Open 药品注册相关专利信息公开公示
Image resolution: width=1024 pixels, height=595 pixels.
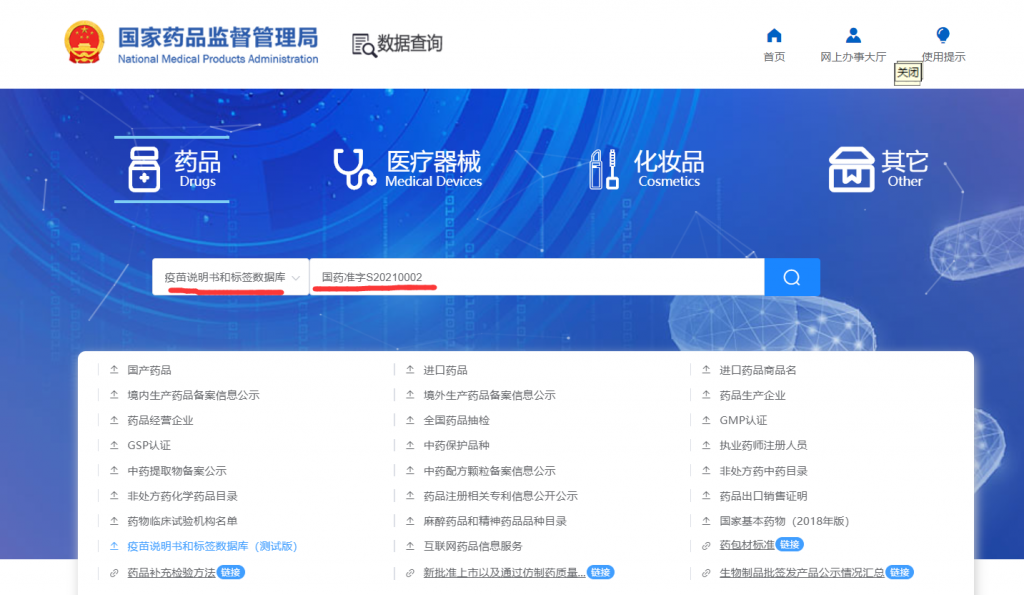(500, 496)
